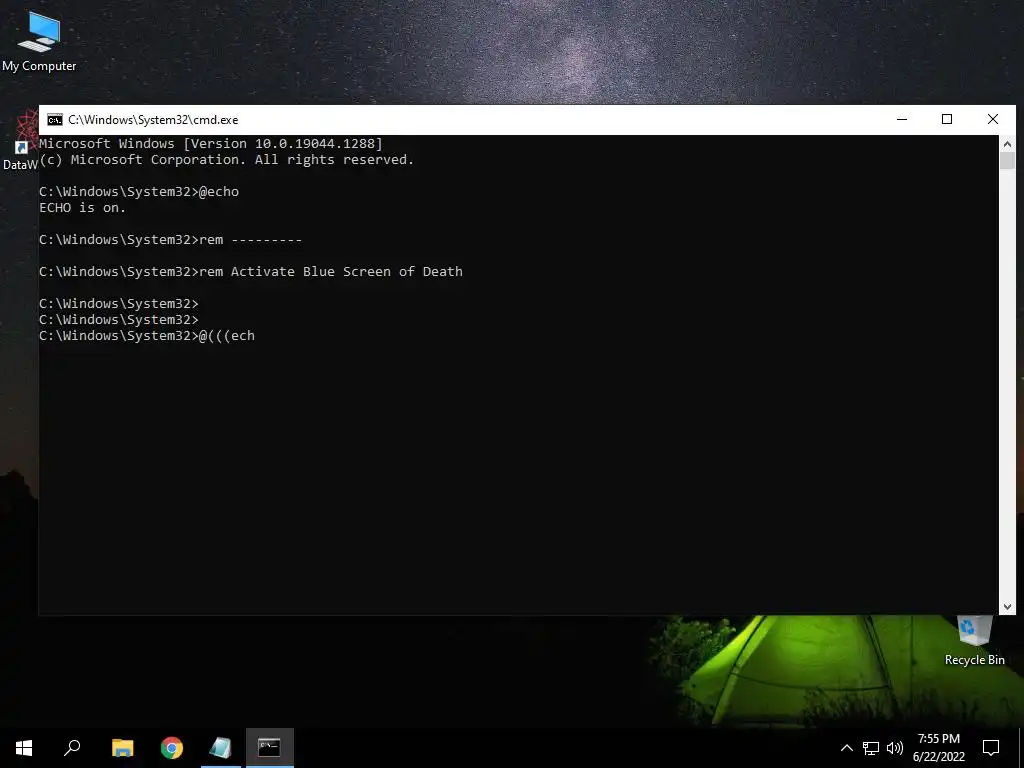Click the cmd vertical scrollbar thumb
1024x768 pixels.
point(1007,161)
